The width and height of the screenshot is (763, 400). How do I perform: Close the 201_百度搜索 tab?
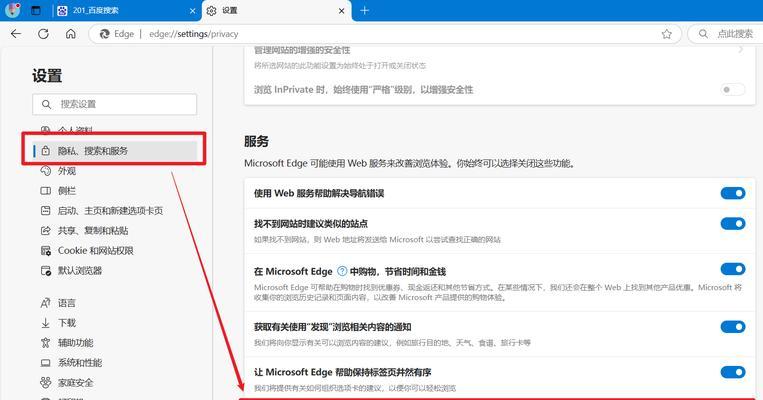click(193, 11)
